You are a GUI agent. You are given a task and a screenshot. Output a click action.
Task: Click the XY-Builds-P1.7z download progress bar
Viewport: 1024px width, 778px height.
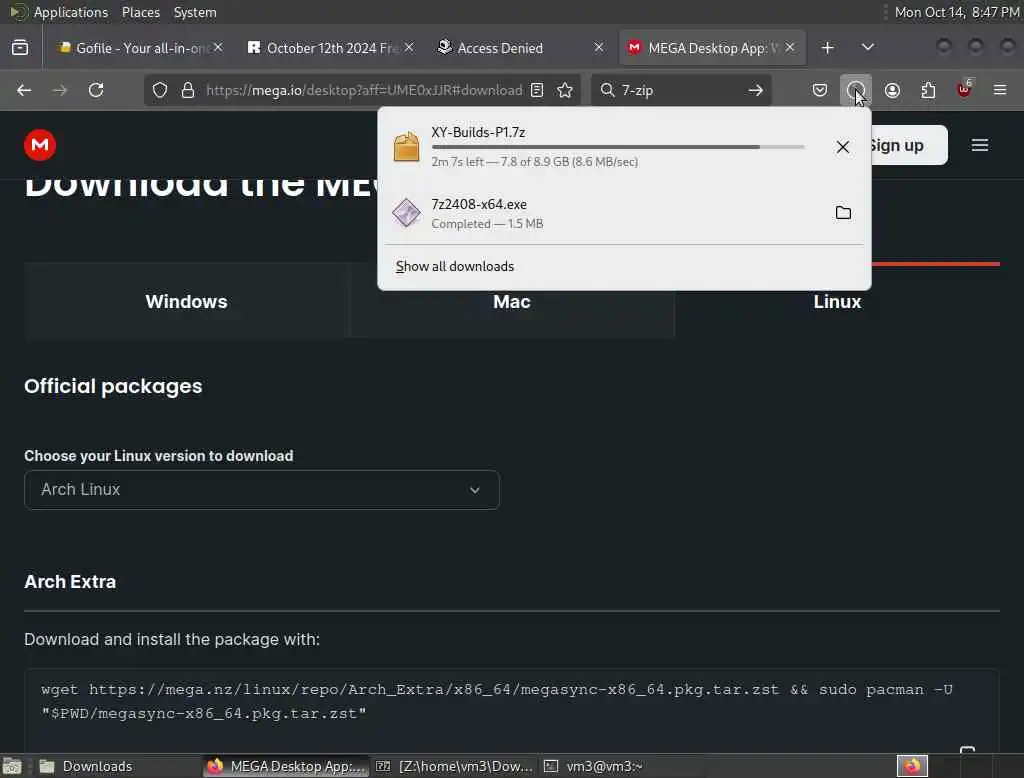click(617, 148)
